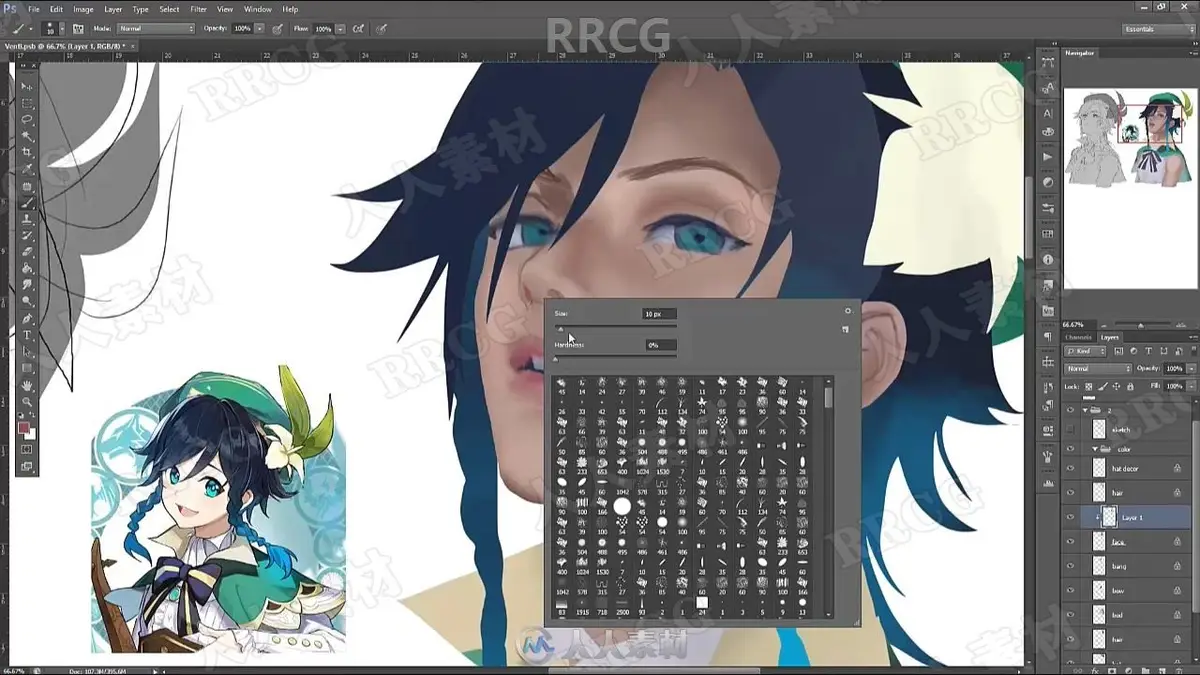Screen dimensions: 1200x675
Task: Toggle Quick Mask mode icon
Action: pos(27,450)
